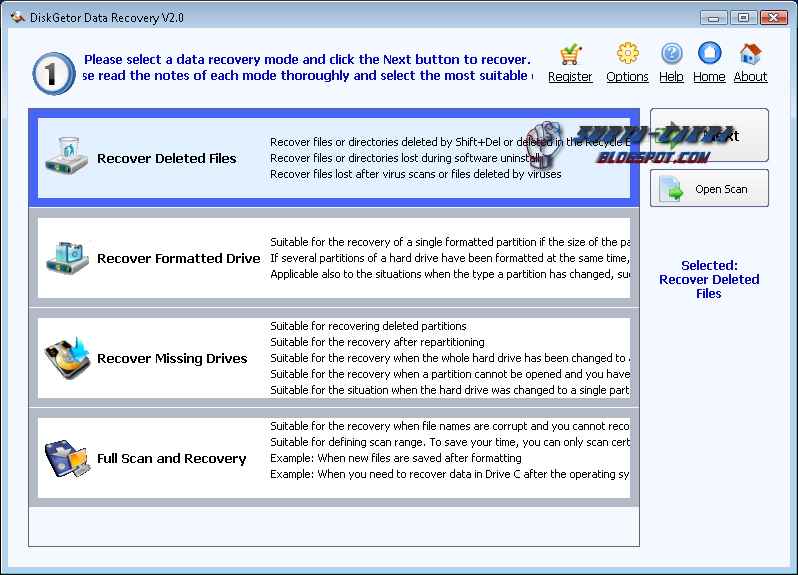The height and width of the screenshot is (575, 798).
Task: Open the Register link
Action: coord(570,77)
